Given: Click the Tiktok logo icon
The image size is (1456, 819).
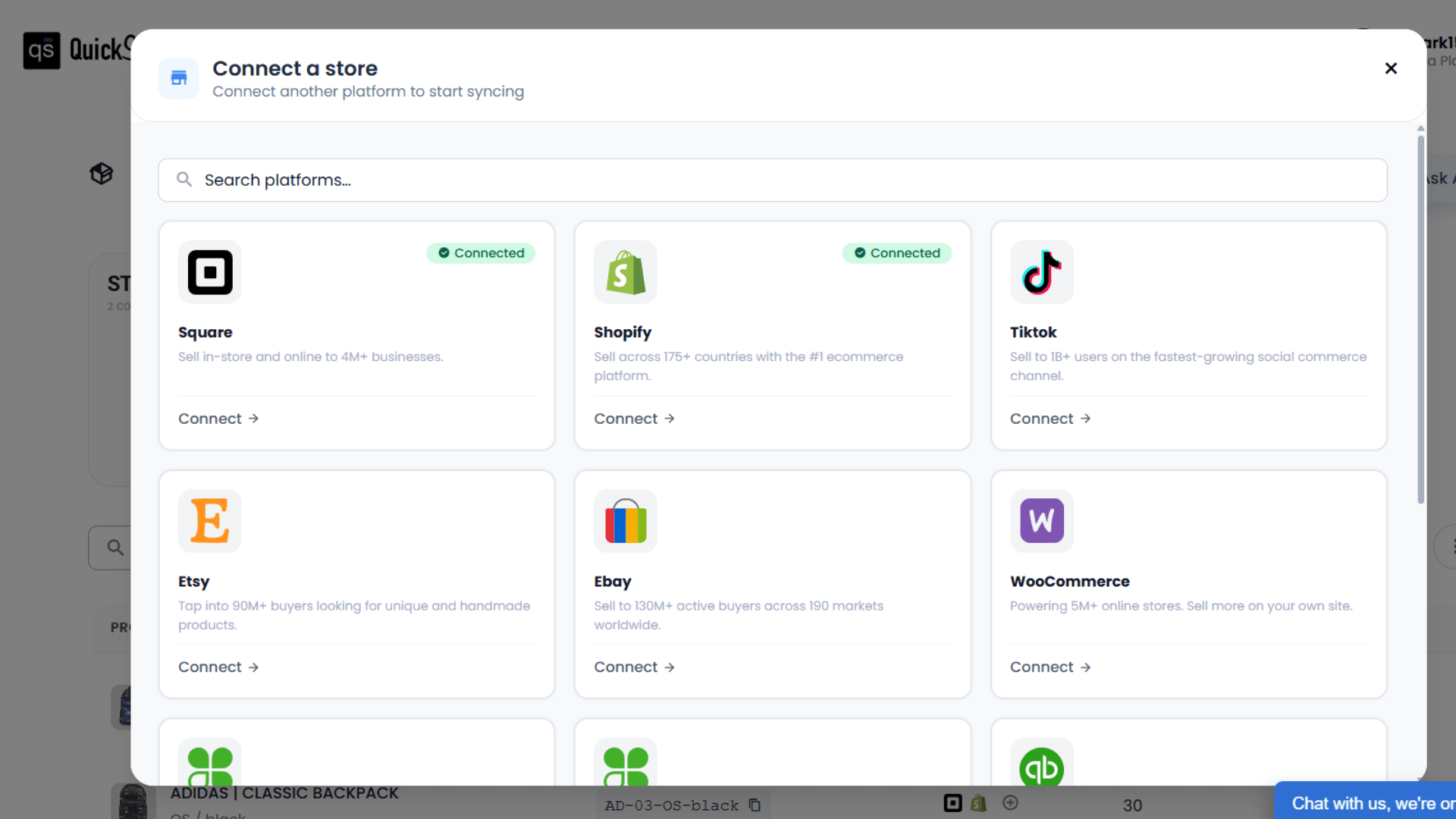Looking at the screenshot, I should (1042, 272).
